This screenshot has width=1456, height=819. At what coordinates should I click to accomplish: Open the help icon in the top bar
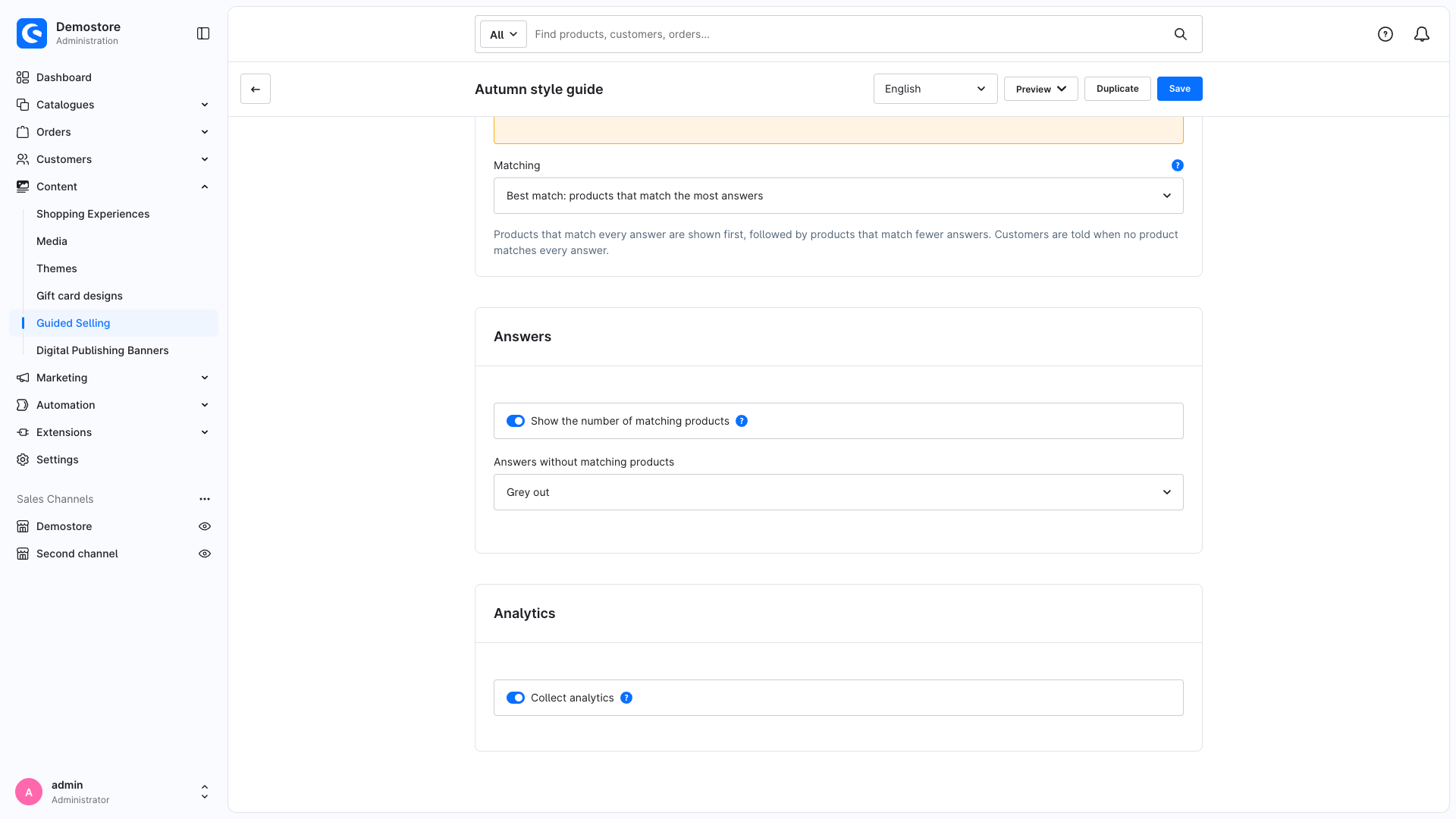coord(1385,34)
